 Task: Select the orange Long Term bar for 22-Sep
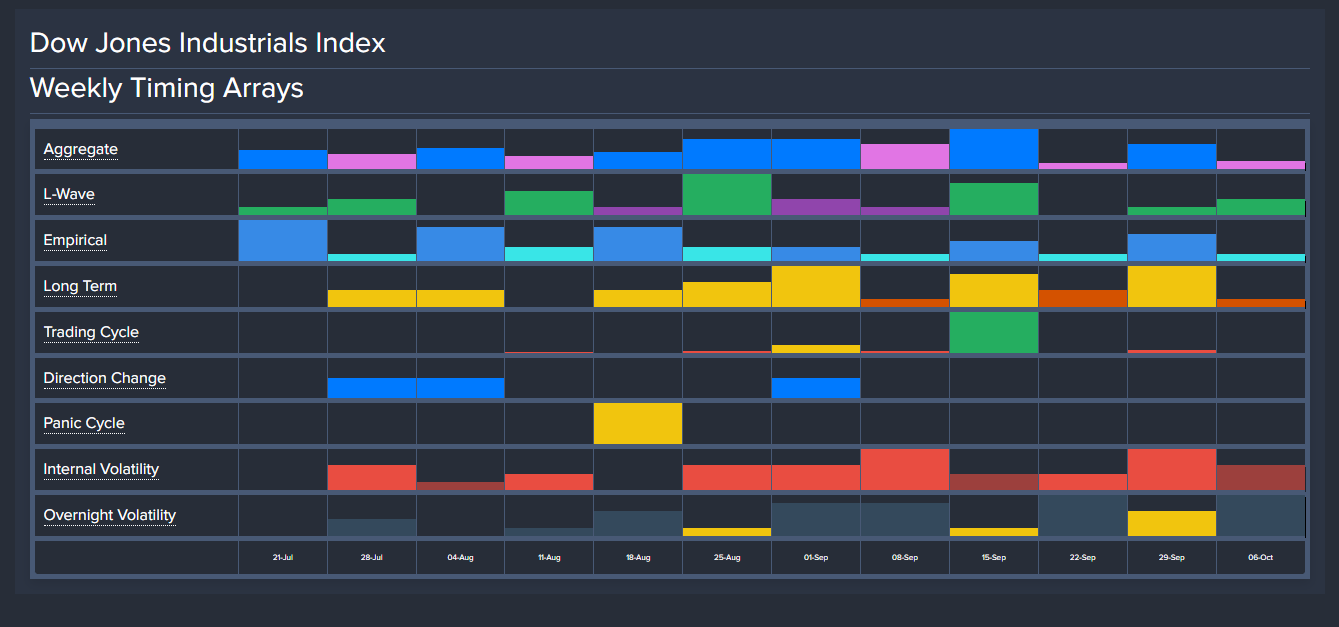(1083, 299)
